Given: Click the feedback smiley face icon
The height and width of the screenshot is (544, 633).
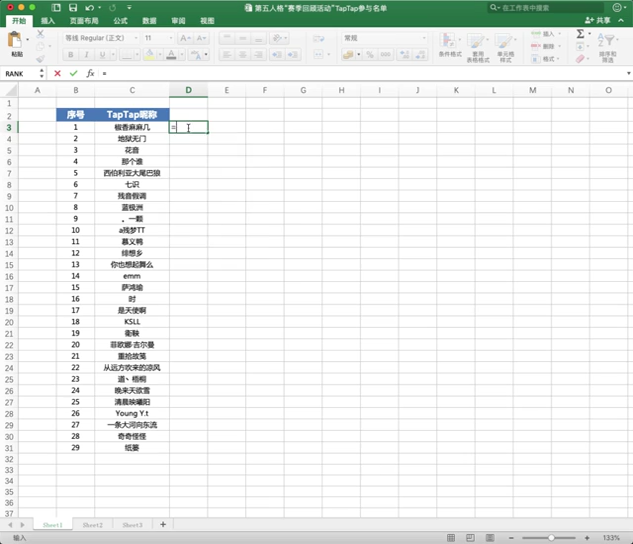Looking at the screenshot, I should (617, 7).
